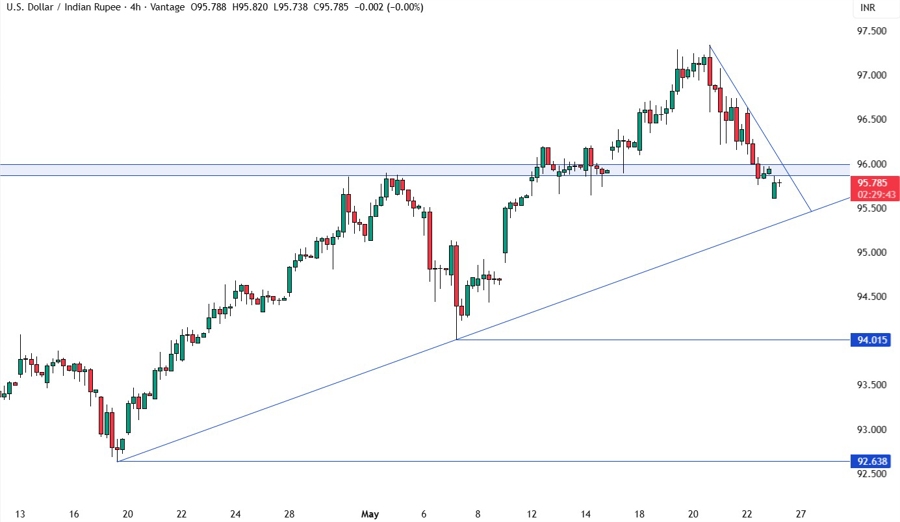Screen dimensions: 900x522
Task: Click the low value L95.738
Action: point(290,7)
